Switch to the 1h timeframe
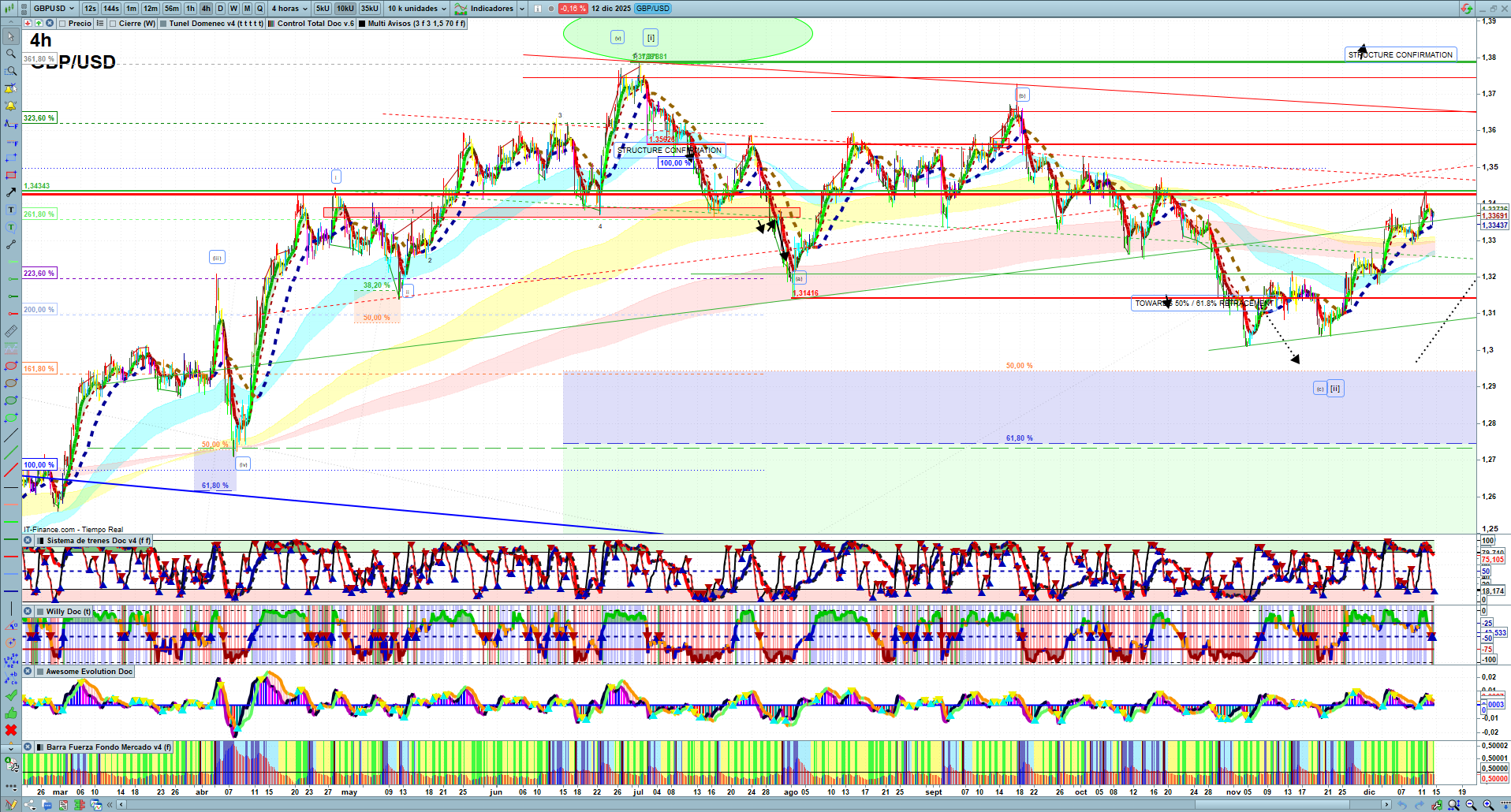 pos(190,9)
